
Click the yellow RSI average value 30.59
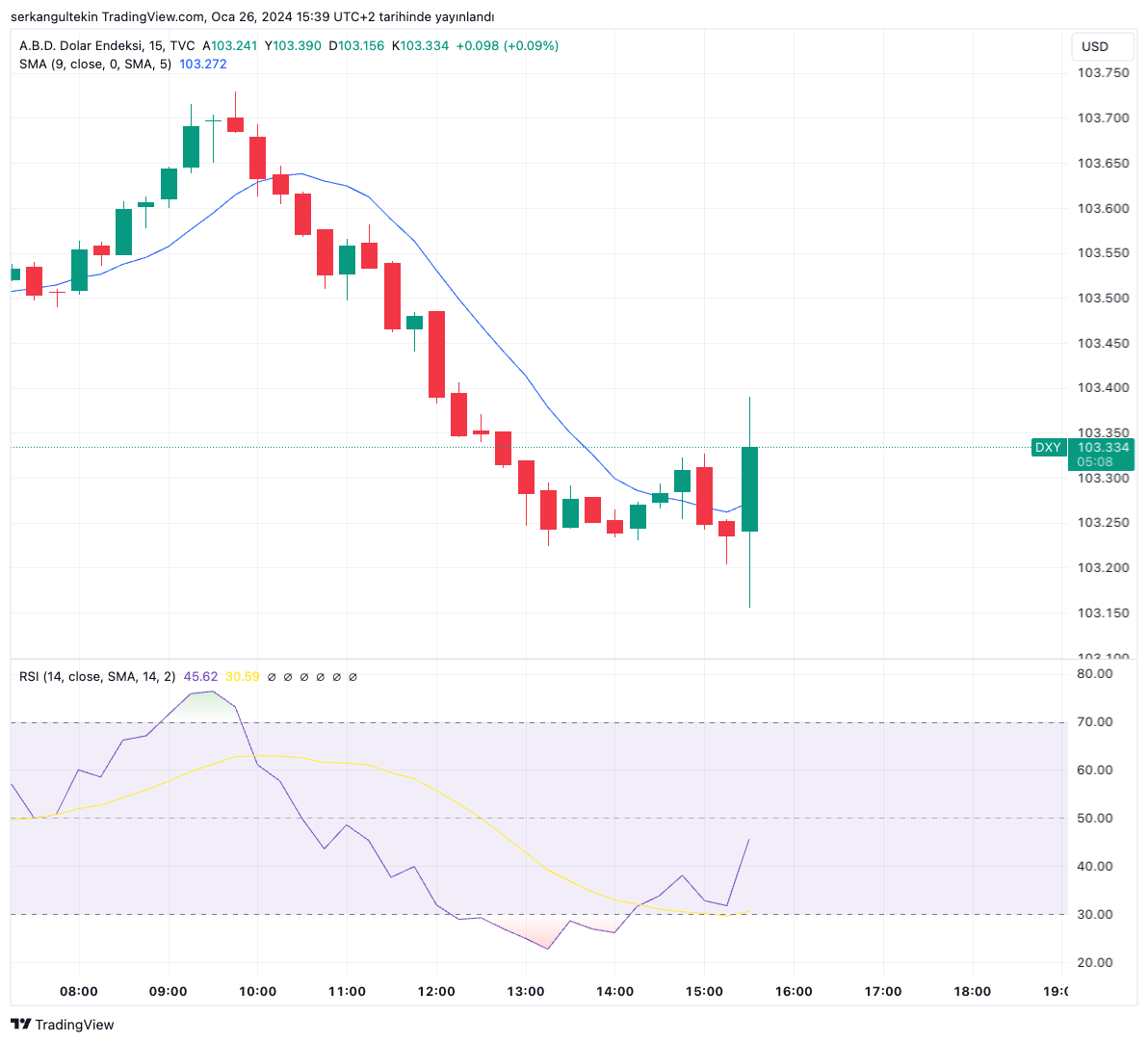tap(243, 677)
